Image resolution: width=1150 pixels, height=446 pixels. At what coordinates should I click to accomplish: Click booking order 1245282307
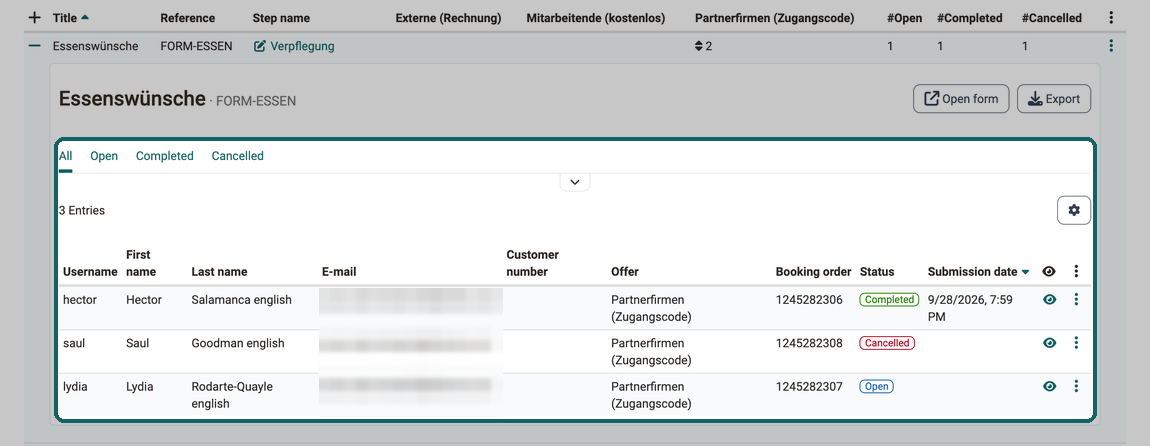[x=809, y=386]
